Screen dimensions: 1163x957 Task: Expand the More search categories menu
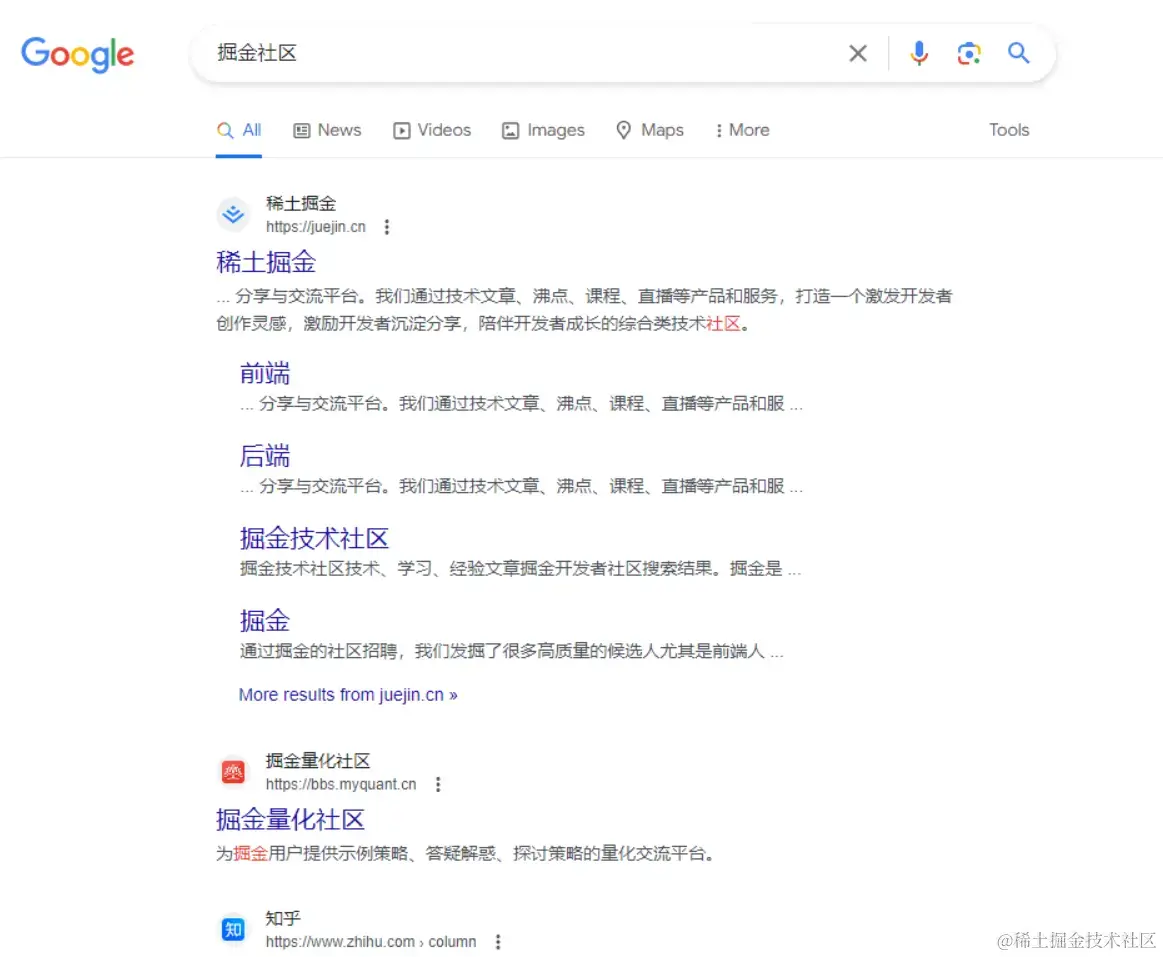742,131
